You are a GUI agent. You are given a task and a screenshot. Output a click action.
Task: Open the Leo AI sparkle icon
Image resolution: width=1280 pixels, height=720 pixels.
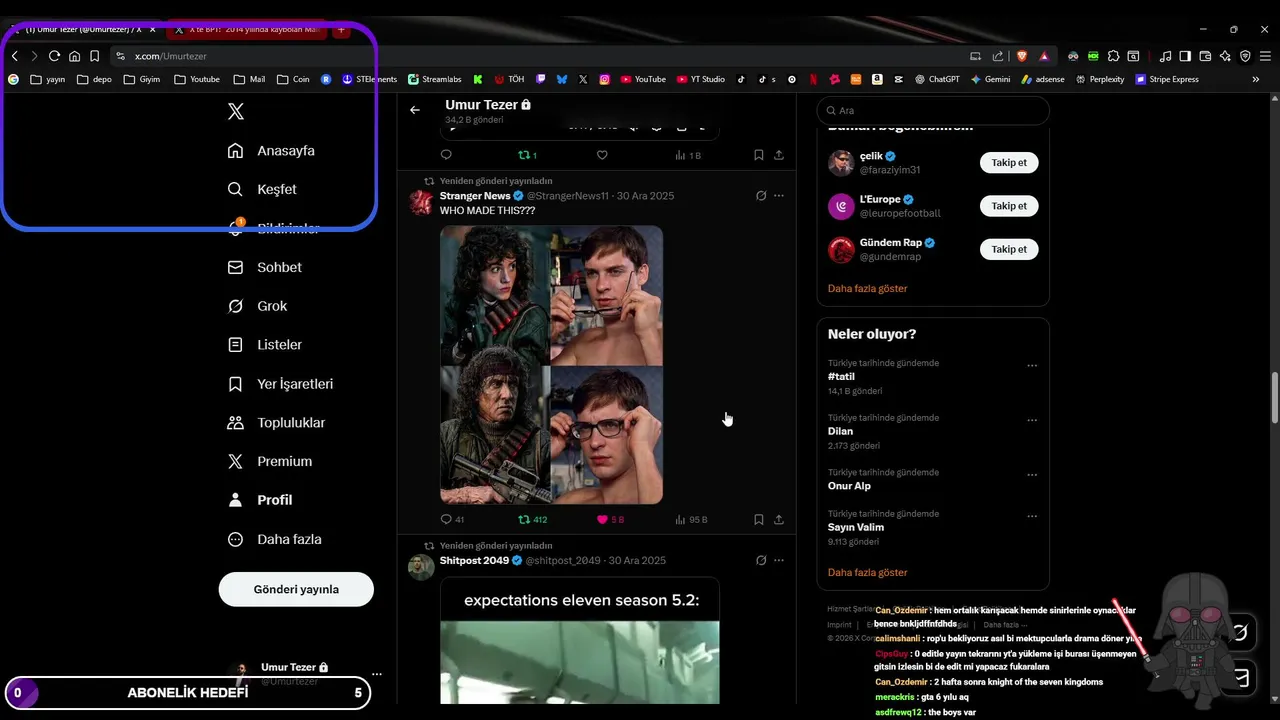tap(1225, 56)
